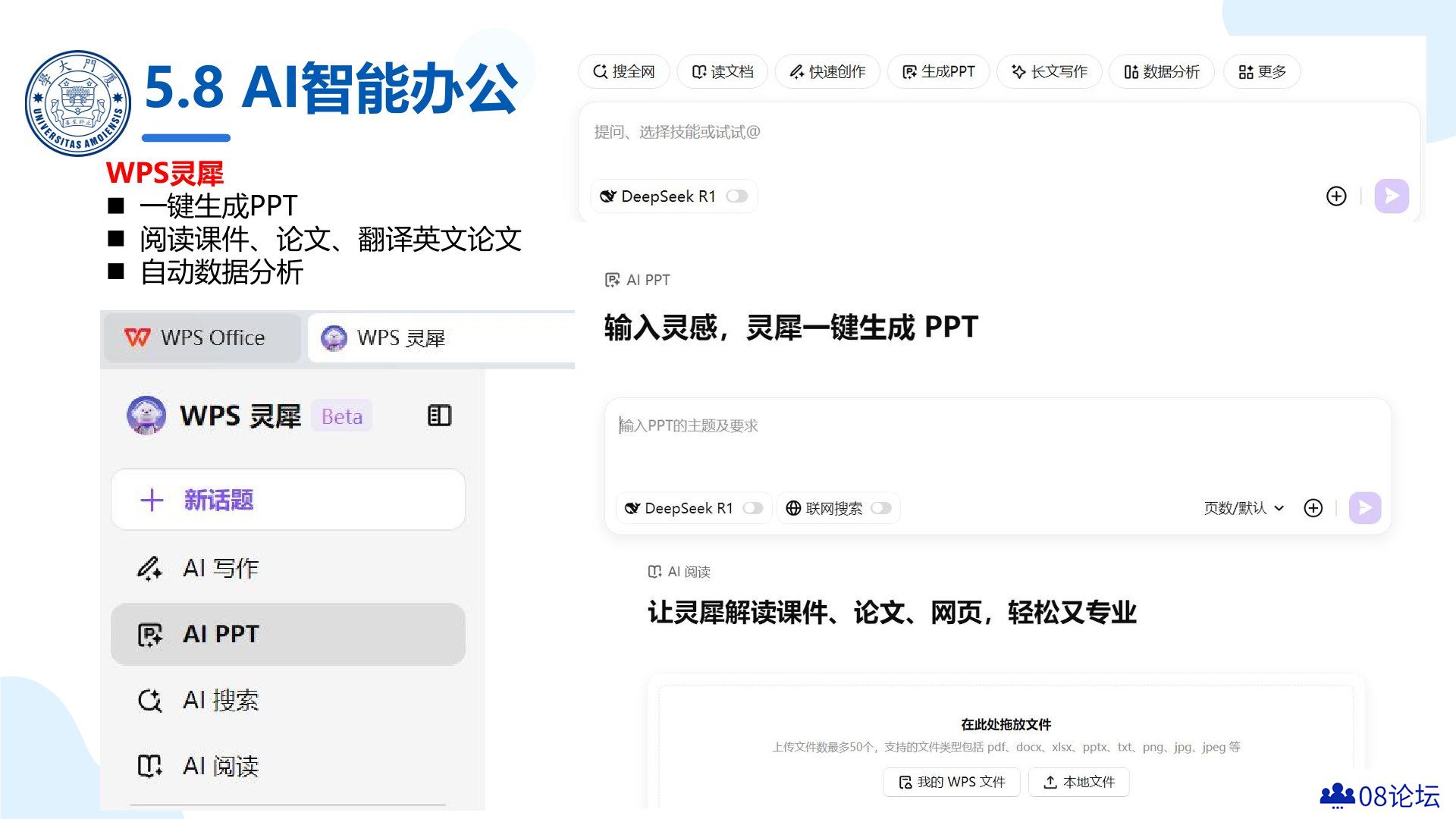Click the 读文档 chip
Image resolution: width=1456 pixels, height=819 pixels.
[x=722, y=71]
